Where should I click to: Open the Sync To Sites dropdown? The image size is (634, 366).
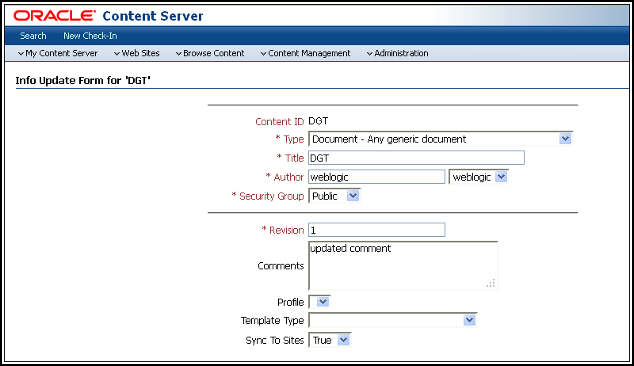point(330,340)
